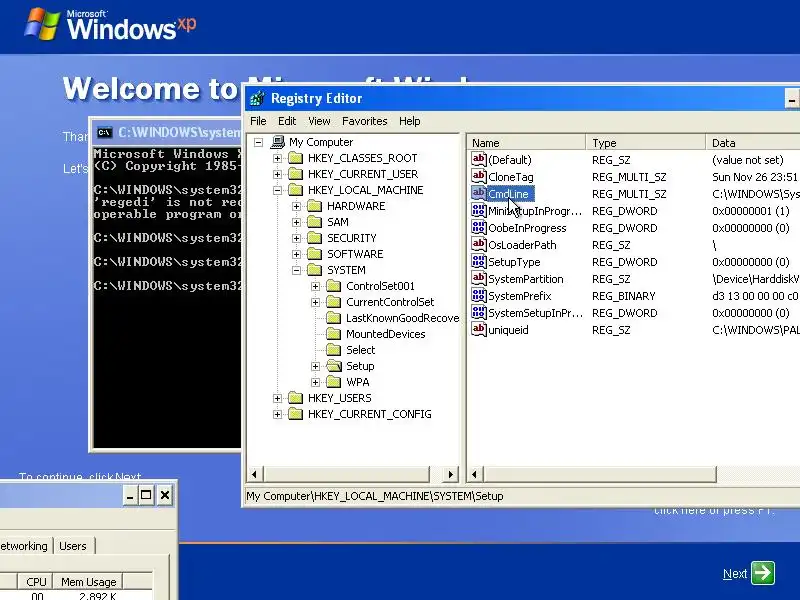Viewport: 800px width, 600px height.
Task: Click the HKEY_LOCAL_MACHINE folder icon
Action: pyautogui.click(x=296, y=190)
